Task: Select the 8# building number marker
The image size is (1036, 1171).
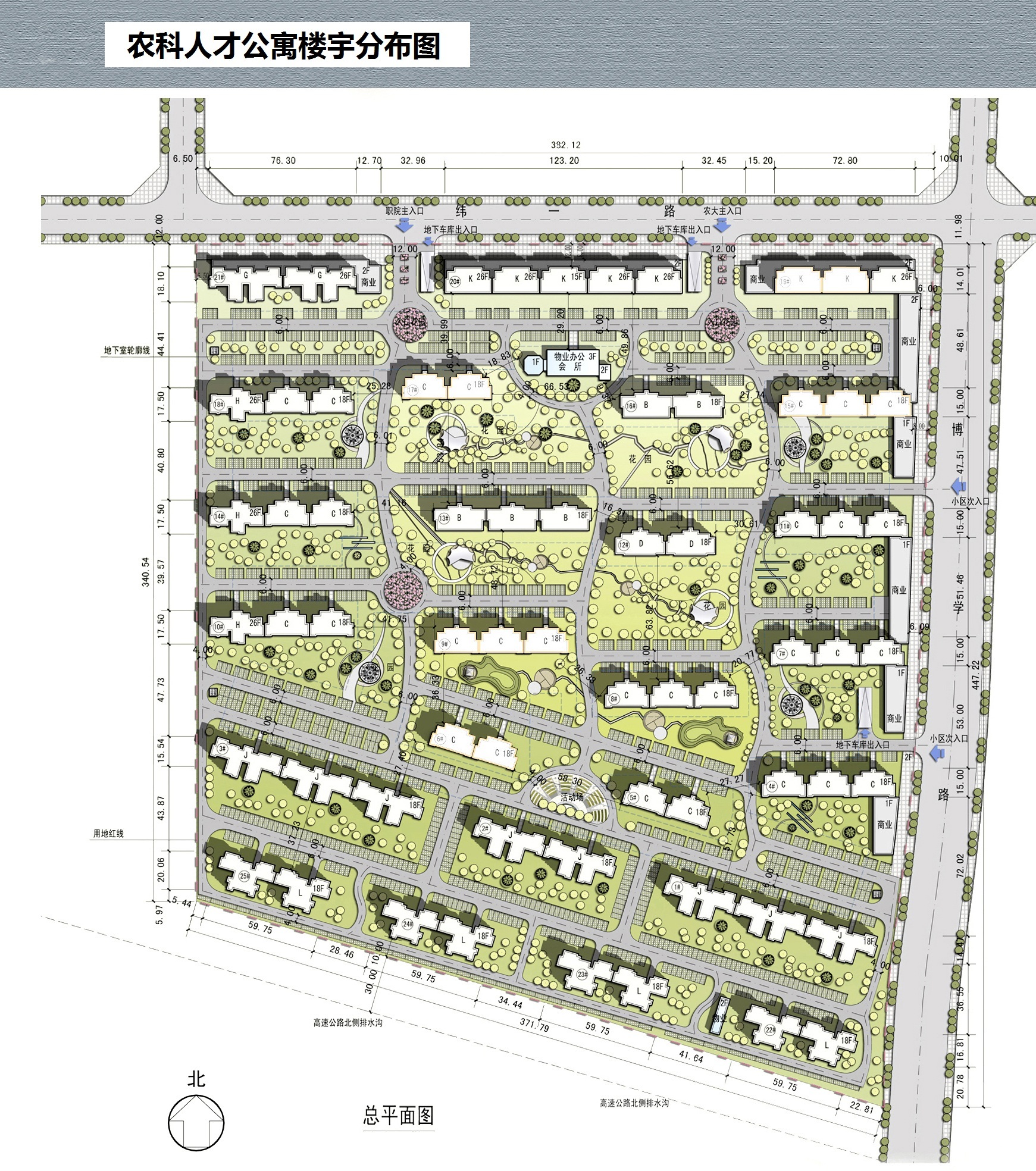Action: click(614, 699)
